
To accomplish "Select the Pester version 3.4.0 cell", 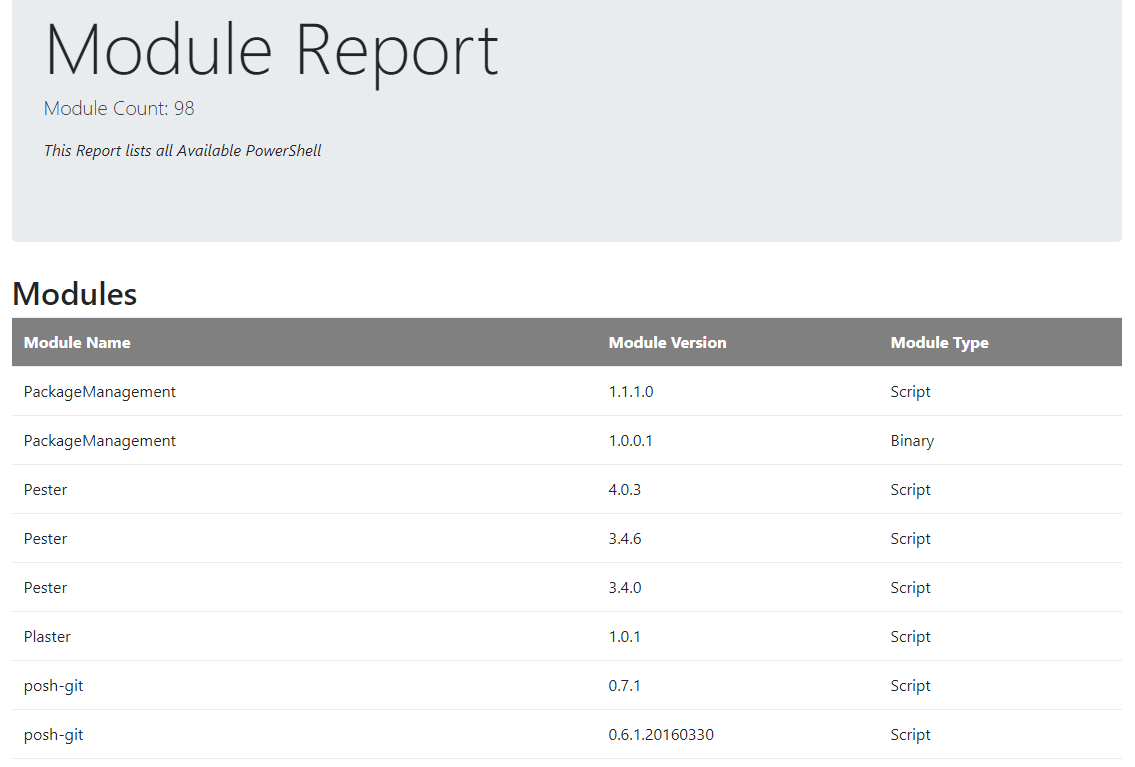I will pyautogui.click(x=624, y=588).
